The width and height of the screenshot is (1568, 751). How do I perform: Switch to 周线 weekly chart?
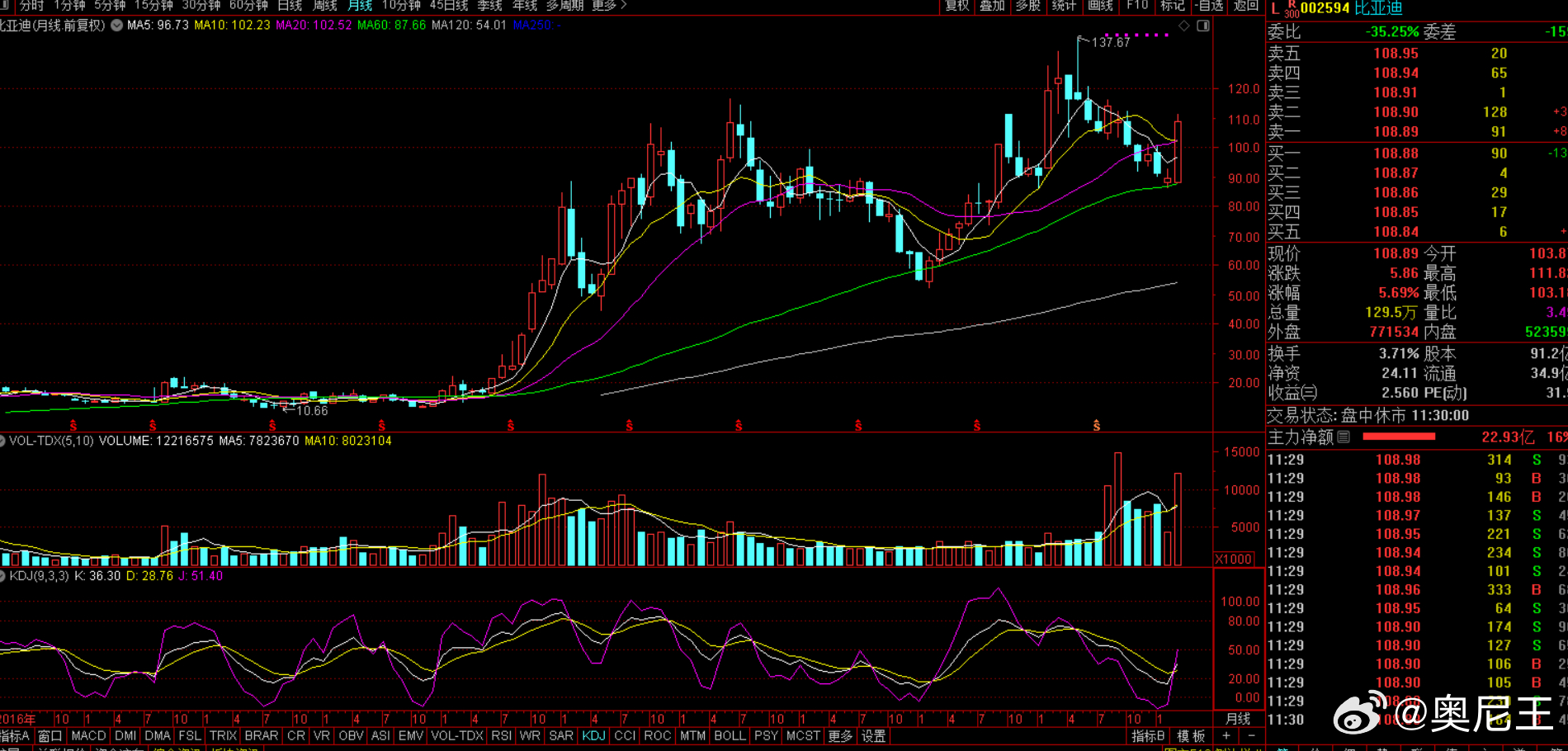click(325, 6)
